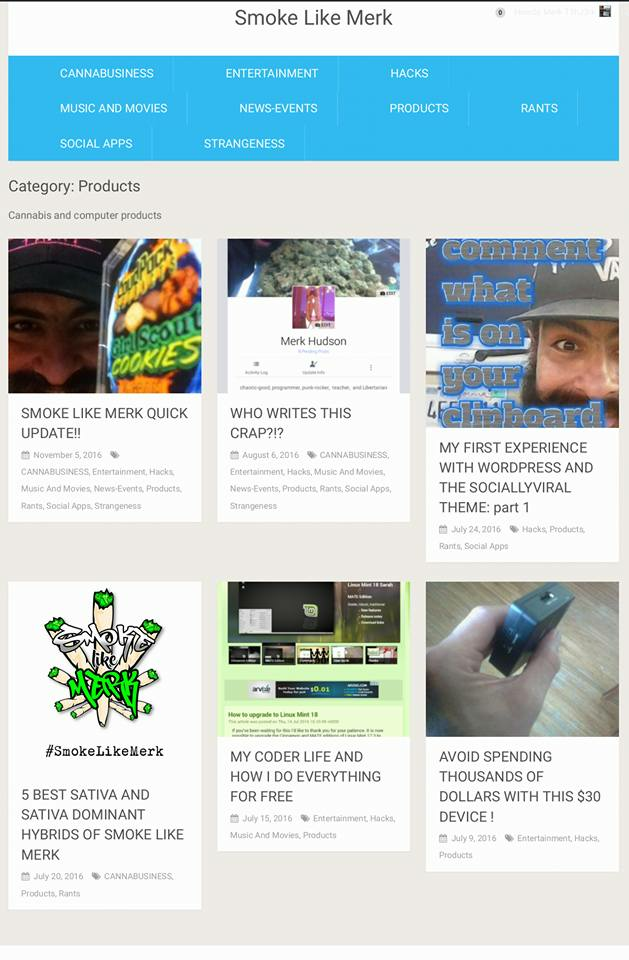The height and width of the screenshot is (960, 629).
Task: Click calendar icon beside July 24, 2016
Action: 443,529
